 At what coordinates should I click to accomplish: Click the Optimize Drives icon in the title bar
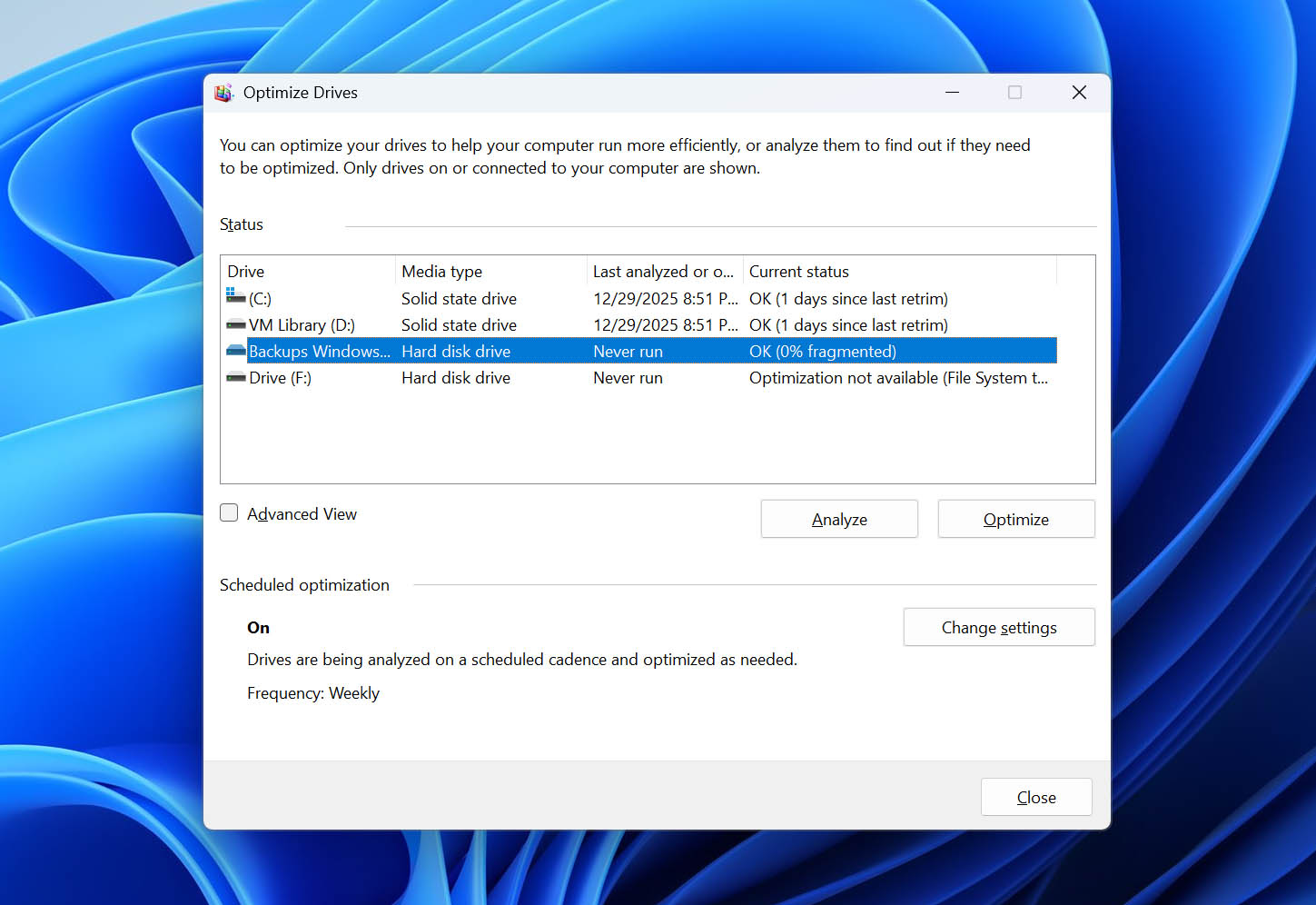[x=223, y=92]
